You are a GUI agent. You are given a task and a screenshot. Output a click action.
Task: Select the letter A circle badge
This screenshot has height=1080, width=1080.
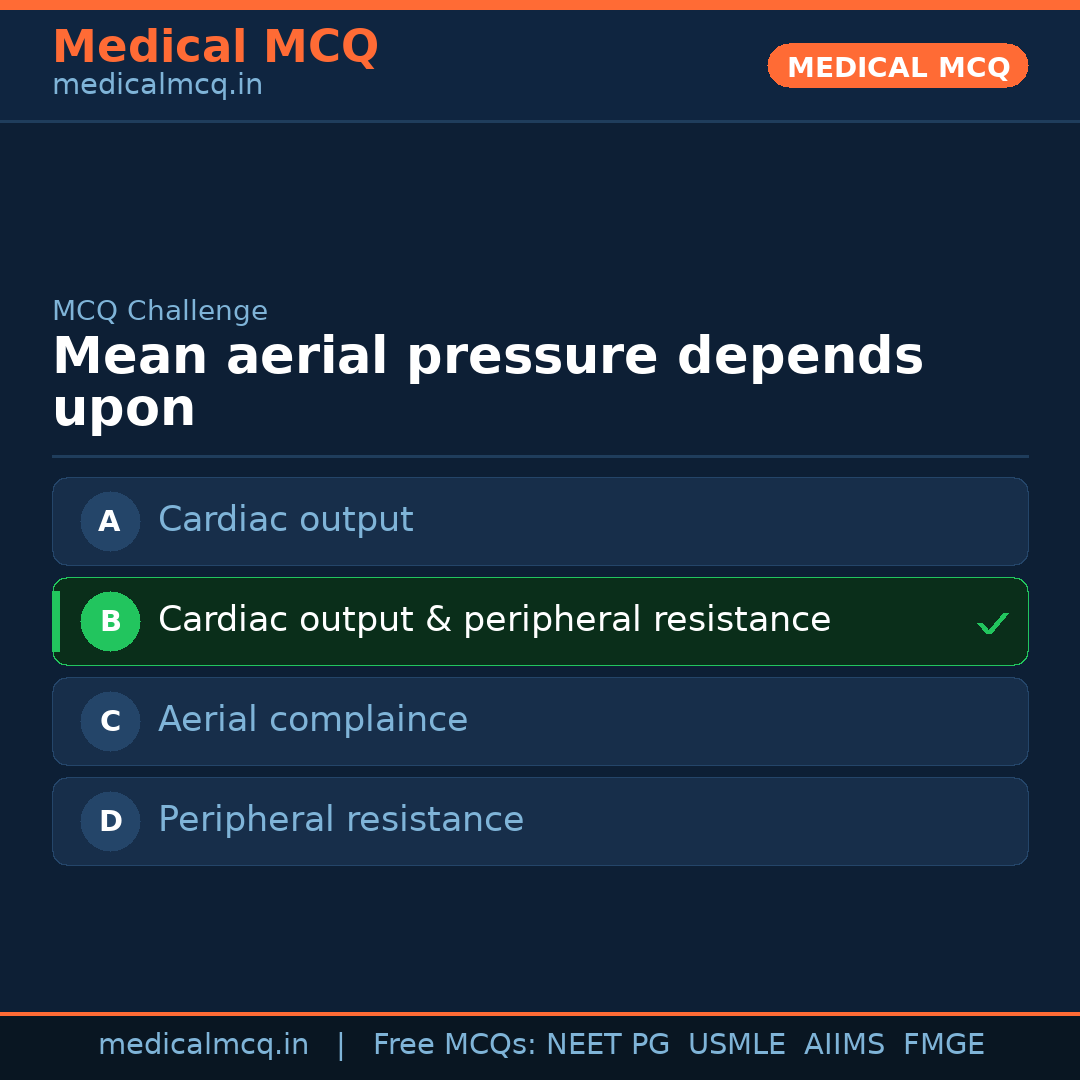pyautogui.click(x=110, y=521)
